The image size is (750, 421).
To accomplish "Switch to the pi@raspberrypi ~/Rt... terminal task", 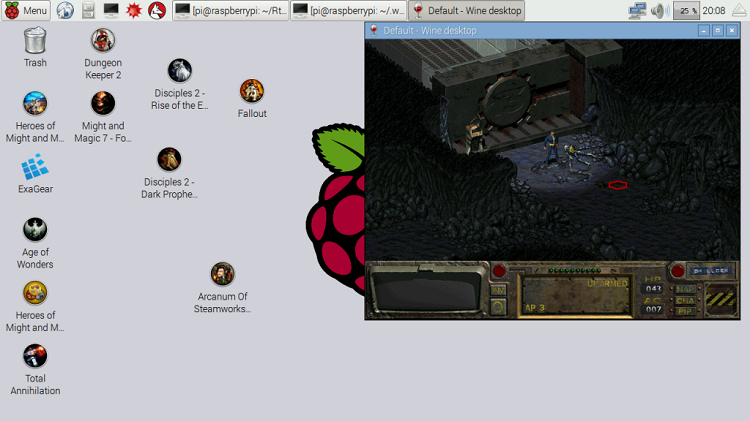I will (x=231, y=10).
